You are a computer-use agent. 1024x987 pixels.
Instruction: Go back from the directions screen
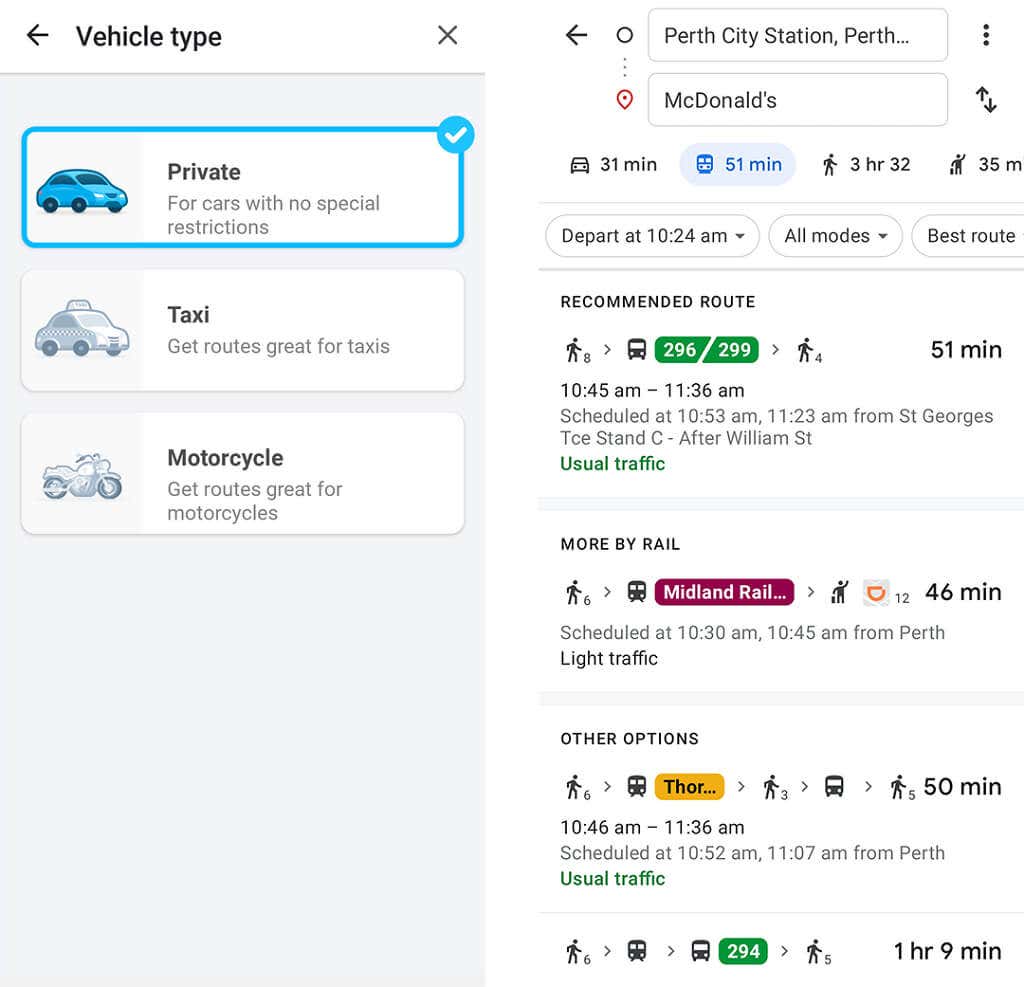[x=576, y=36]
